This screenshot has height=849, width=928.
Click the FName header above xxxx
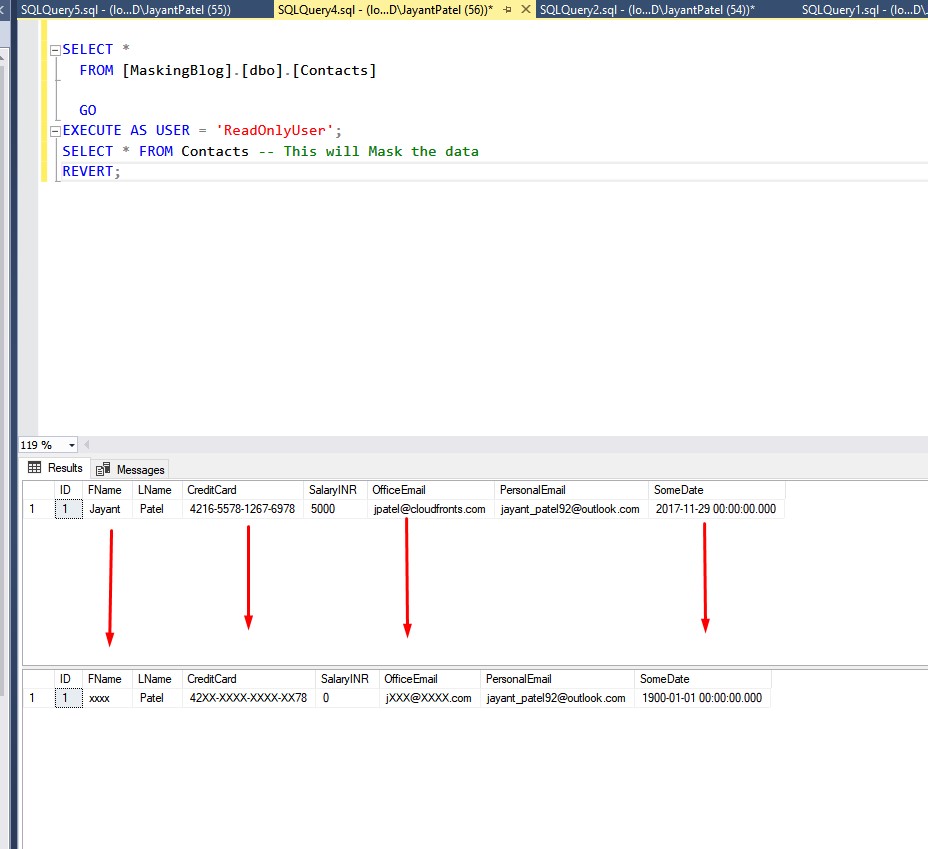point(108,679)
